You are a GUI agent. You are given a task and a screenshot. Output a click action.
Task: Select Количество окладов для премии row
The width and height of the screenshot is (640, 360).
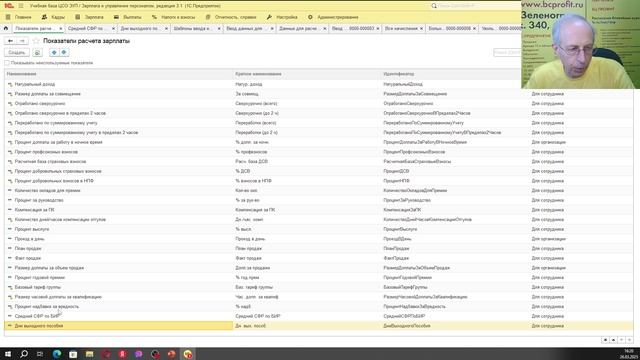[318, 191]
